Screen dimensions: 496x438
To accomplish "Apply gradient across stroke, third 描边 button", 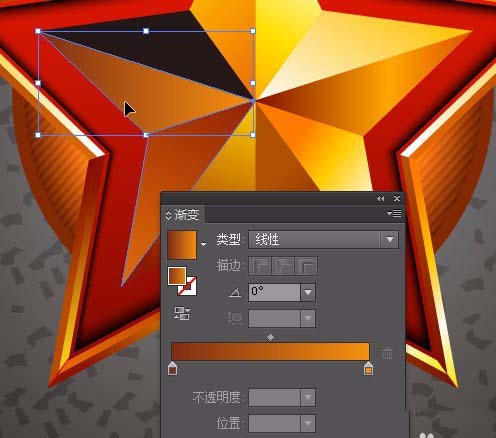I will tap(306, 266).
